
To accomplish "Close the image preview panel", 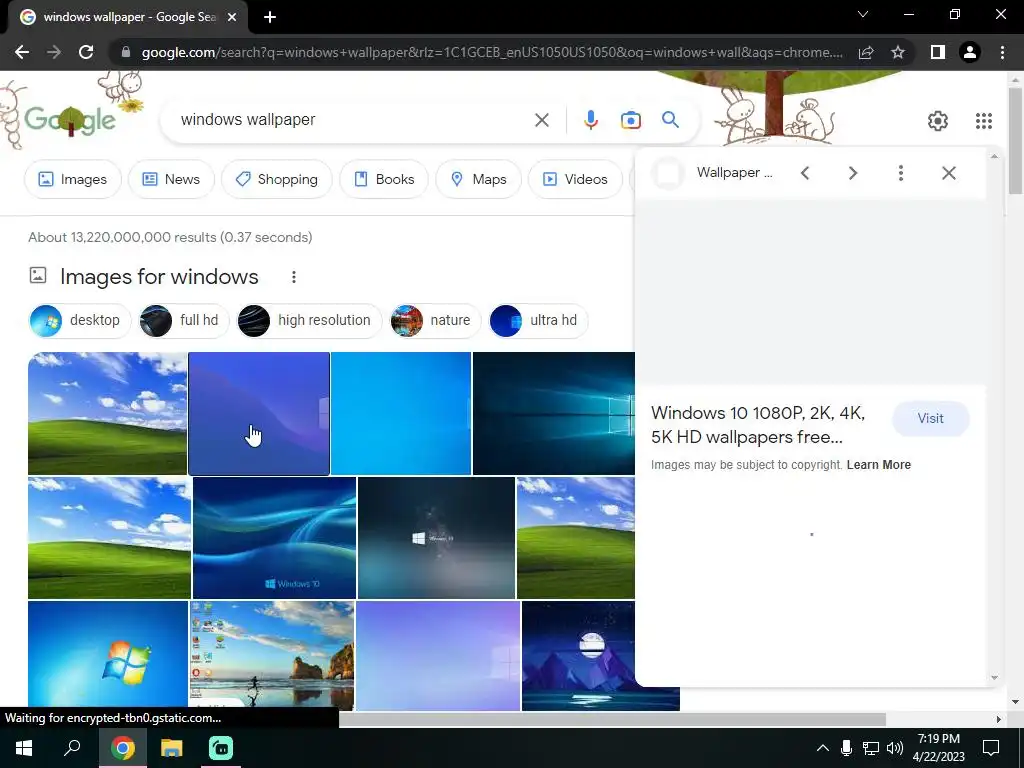I will [949, 173].
